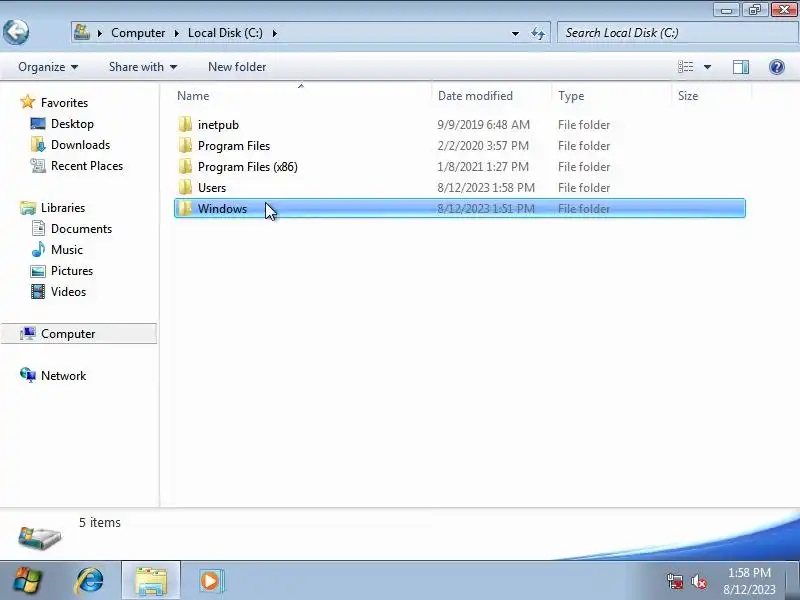Viewport: 800px width, 600px height.
Task: Click Windows Explorer taskbar button
Action: tap(151, 580)
